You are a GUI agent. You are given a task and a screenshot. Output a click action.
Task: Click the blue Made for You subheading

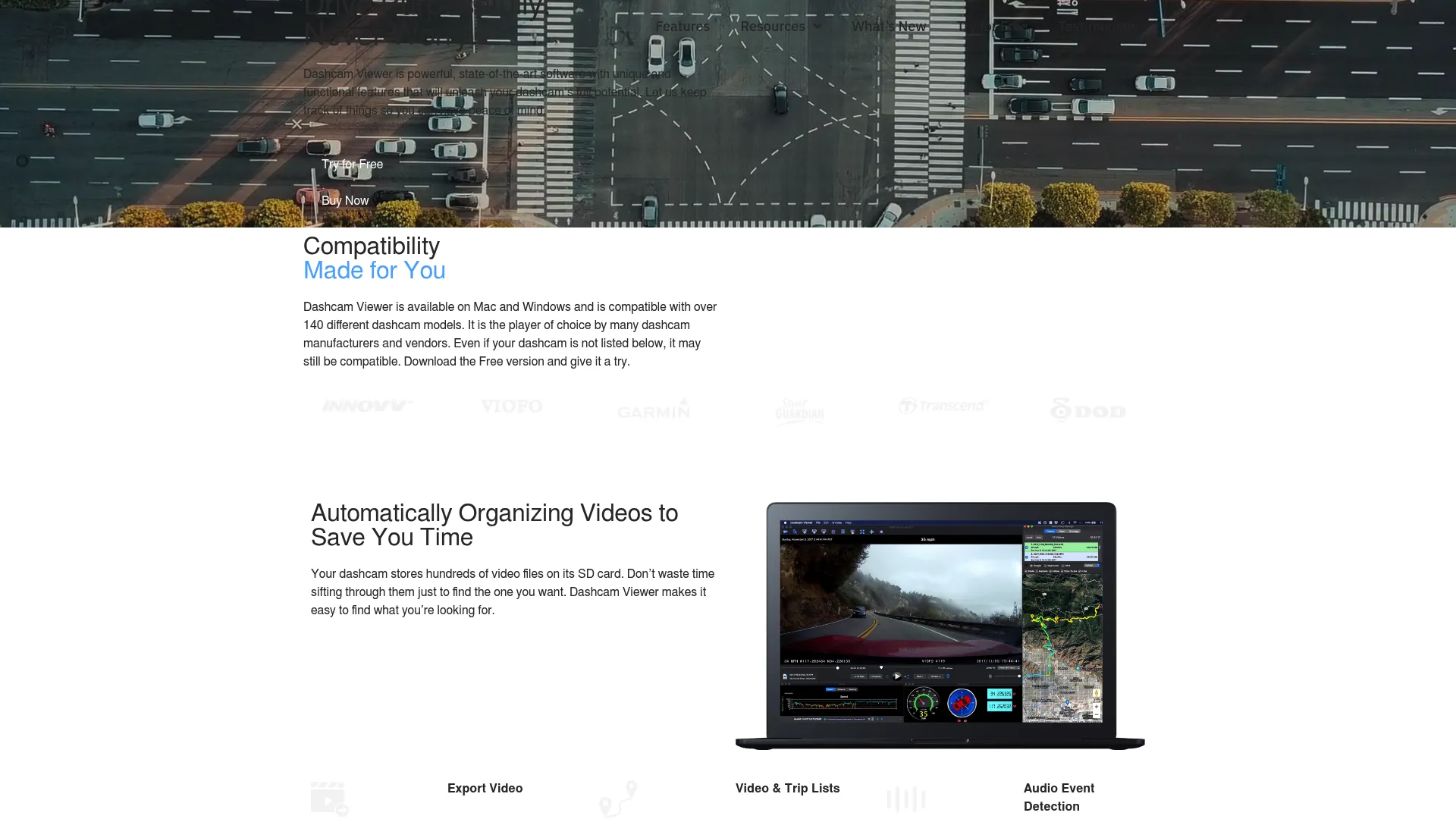click(375, 271)
